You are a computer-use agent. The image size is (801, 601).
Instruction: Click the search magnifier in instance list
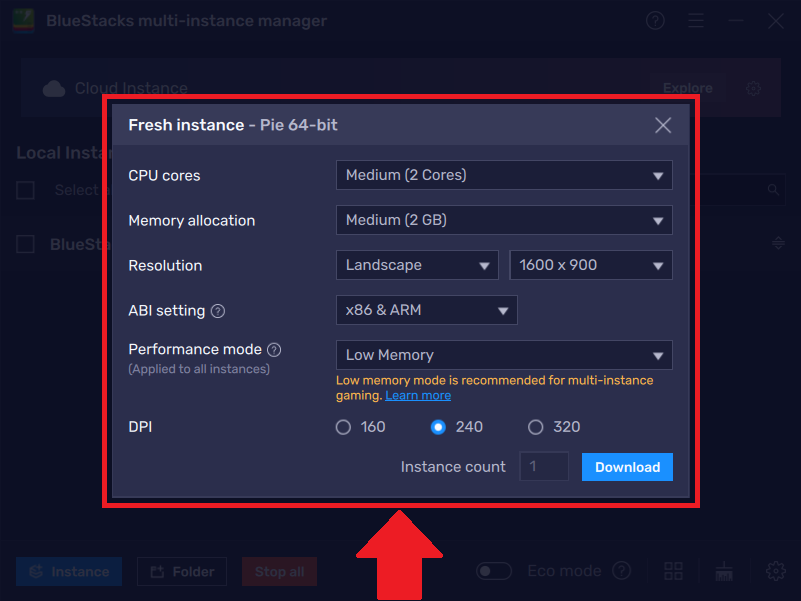click(773, 190)
